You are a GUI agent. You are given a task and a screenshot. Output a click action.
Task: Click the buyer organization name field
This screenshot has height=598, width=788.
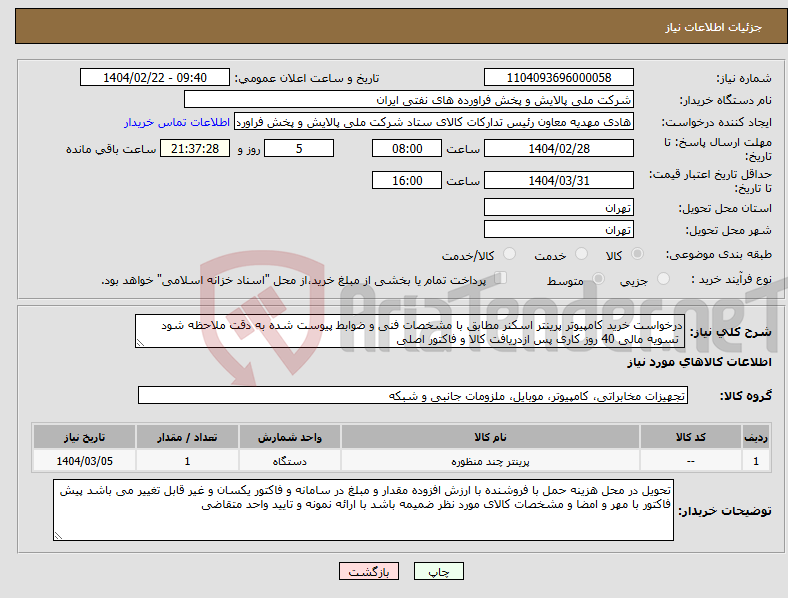[409, 99]
